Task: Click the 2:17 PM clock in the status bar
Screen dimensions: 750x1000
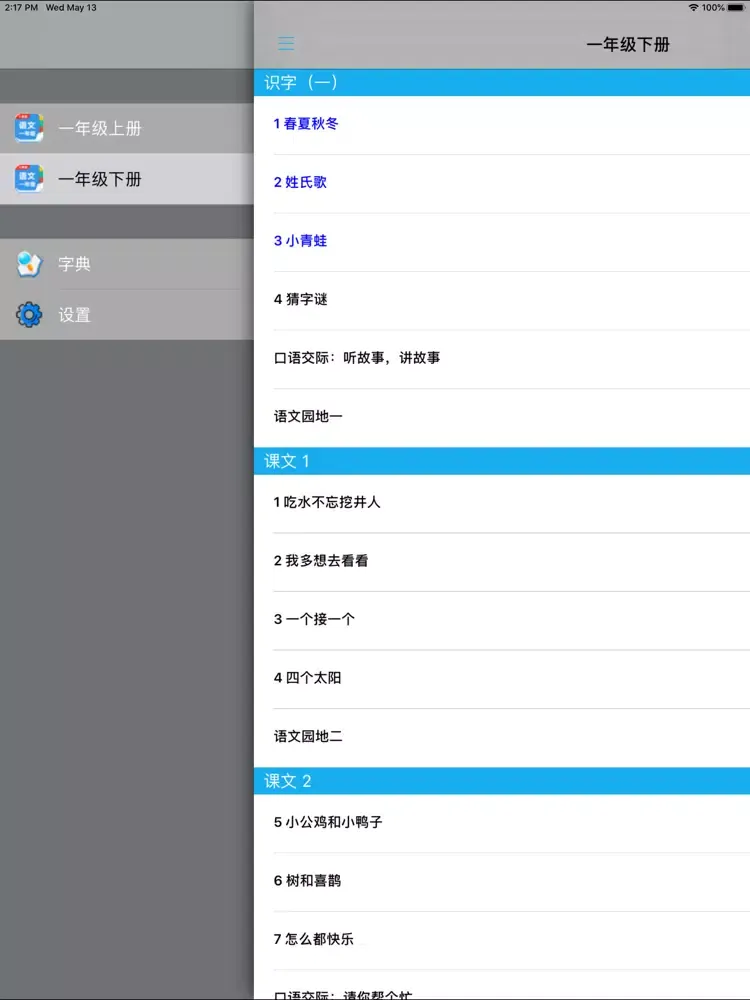Action: pyautogui.click(x=21, y=8)
